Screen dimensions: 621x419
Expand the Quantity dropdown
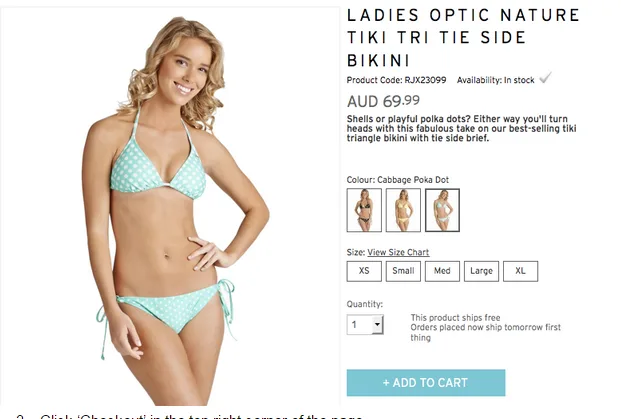point(365,325)
